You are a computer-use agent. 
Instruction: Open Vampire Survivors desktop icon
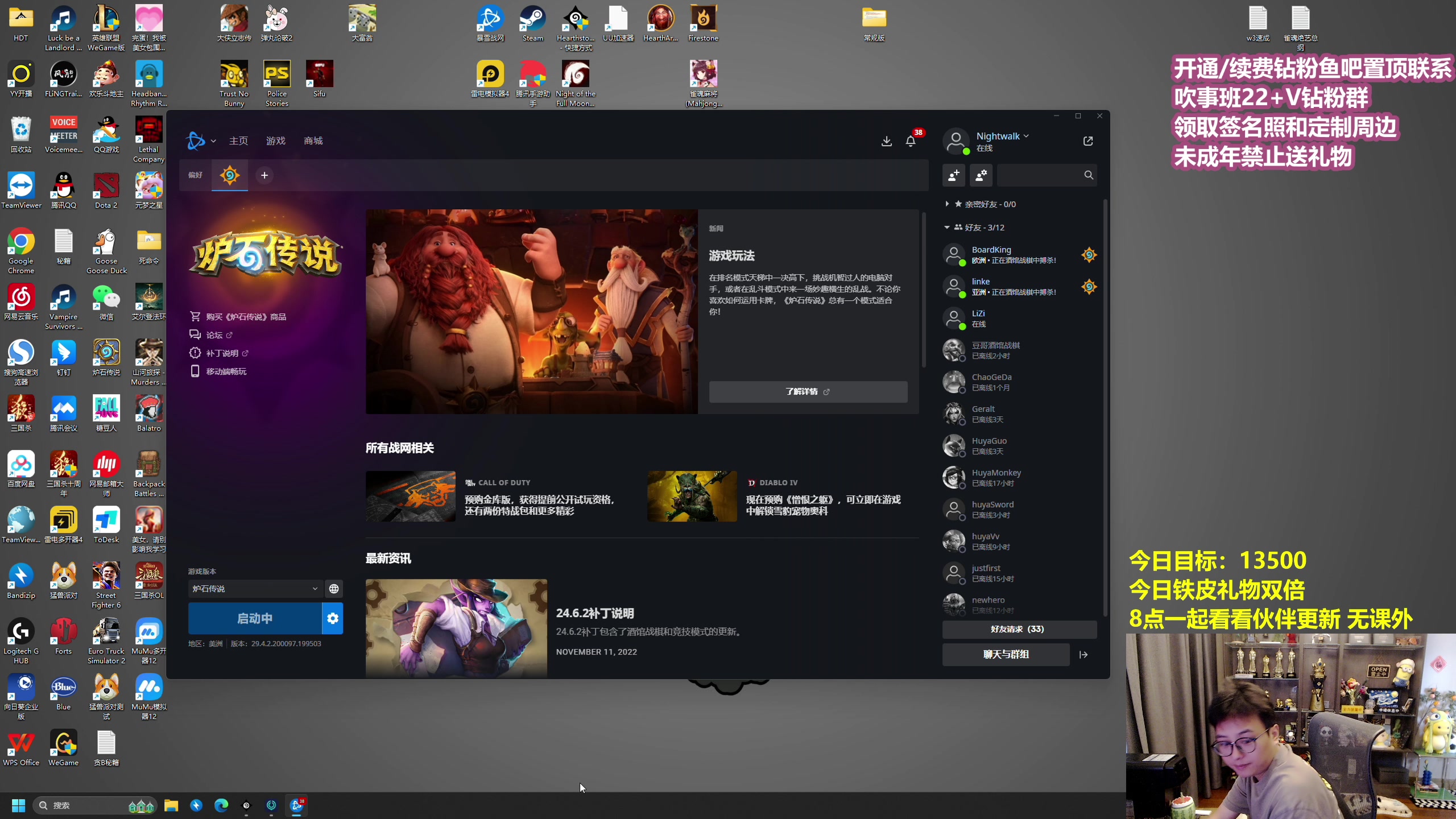pyautogui.click(x=64, y=307)
